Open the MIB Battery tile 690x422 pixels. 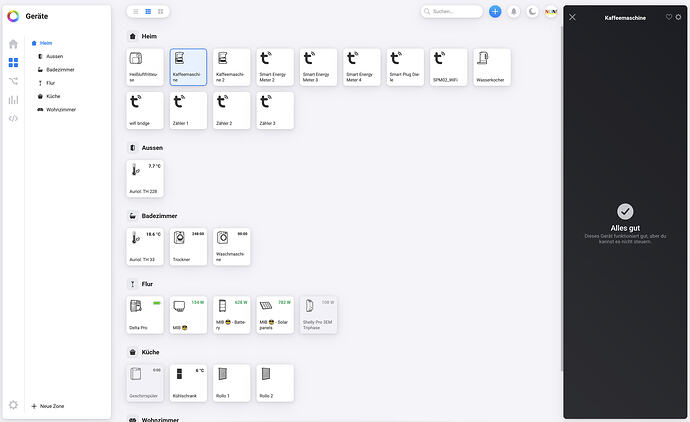[x=231, y=315]
